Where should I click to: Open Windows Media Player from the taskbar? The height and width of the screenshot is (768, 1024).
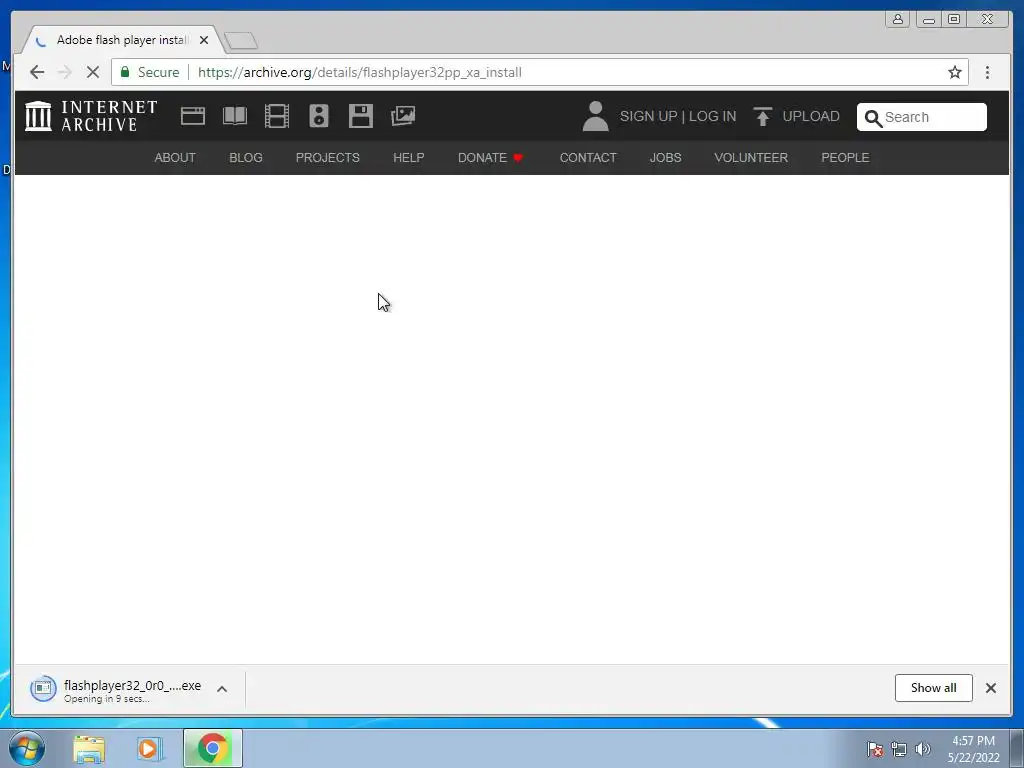pos(150,748)
